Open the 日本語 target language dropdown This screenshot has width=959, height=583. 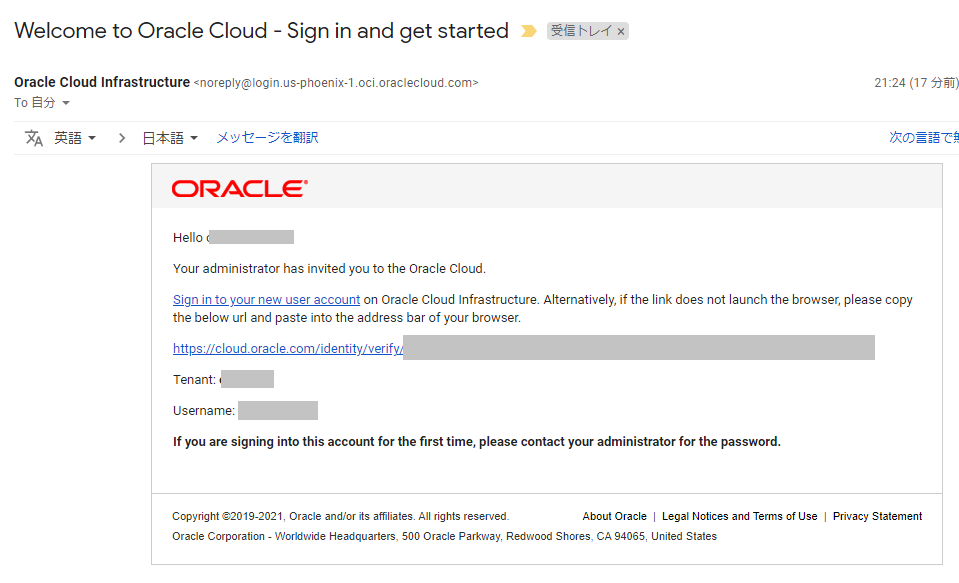(170, 138)
